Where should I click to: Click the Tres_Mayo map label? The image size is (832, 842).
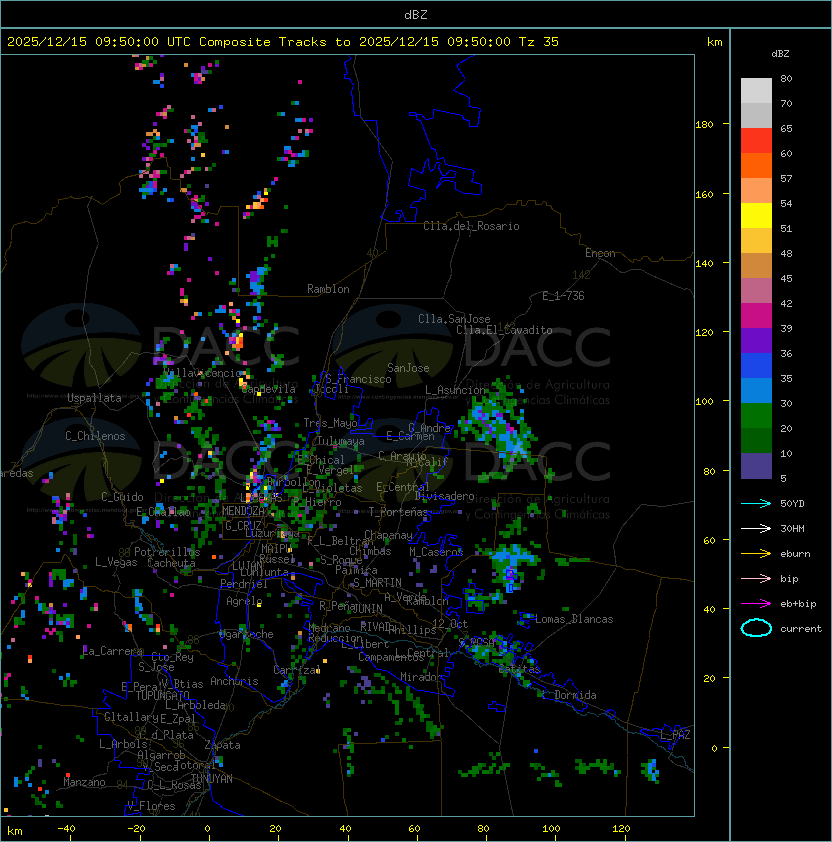point(330,423)
